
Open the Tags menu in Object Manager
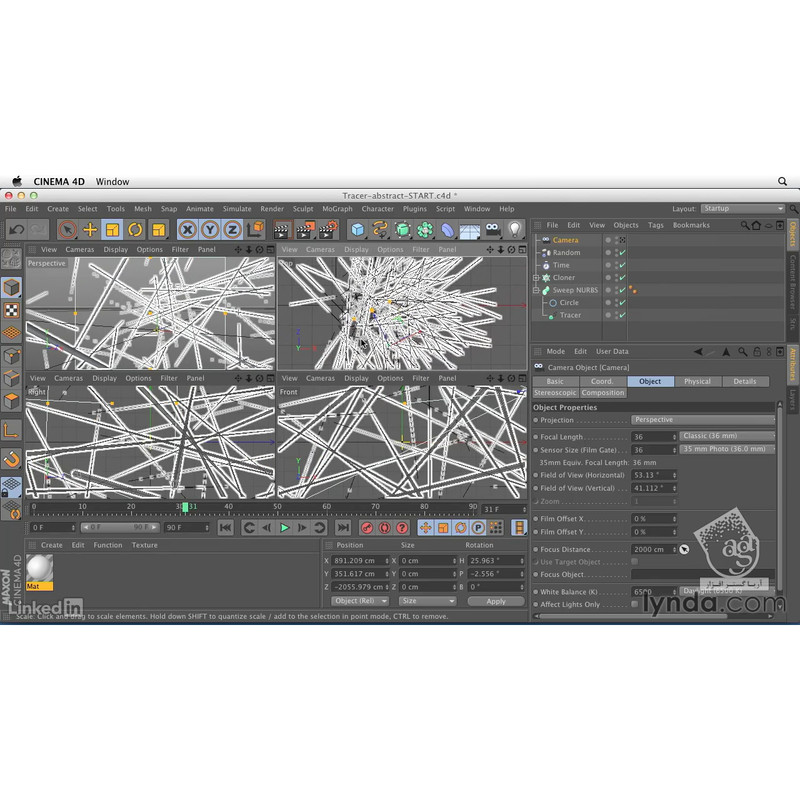coord(656,225)
